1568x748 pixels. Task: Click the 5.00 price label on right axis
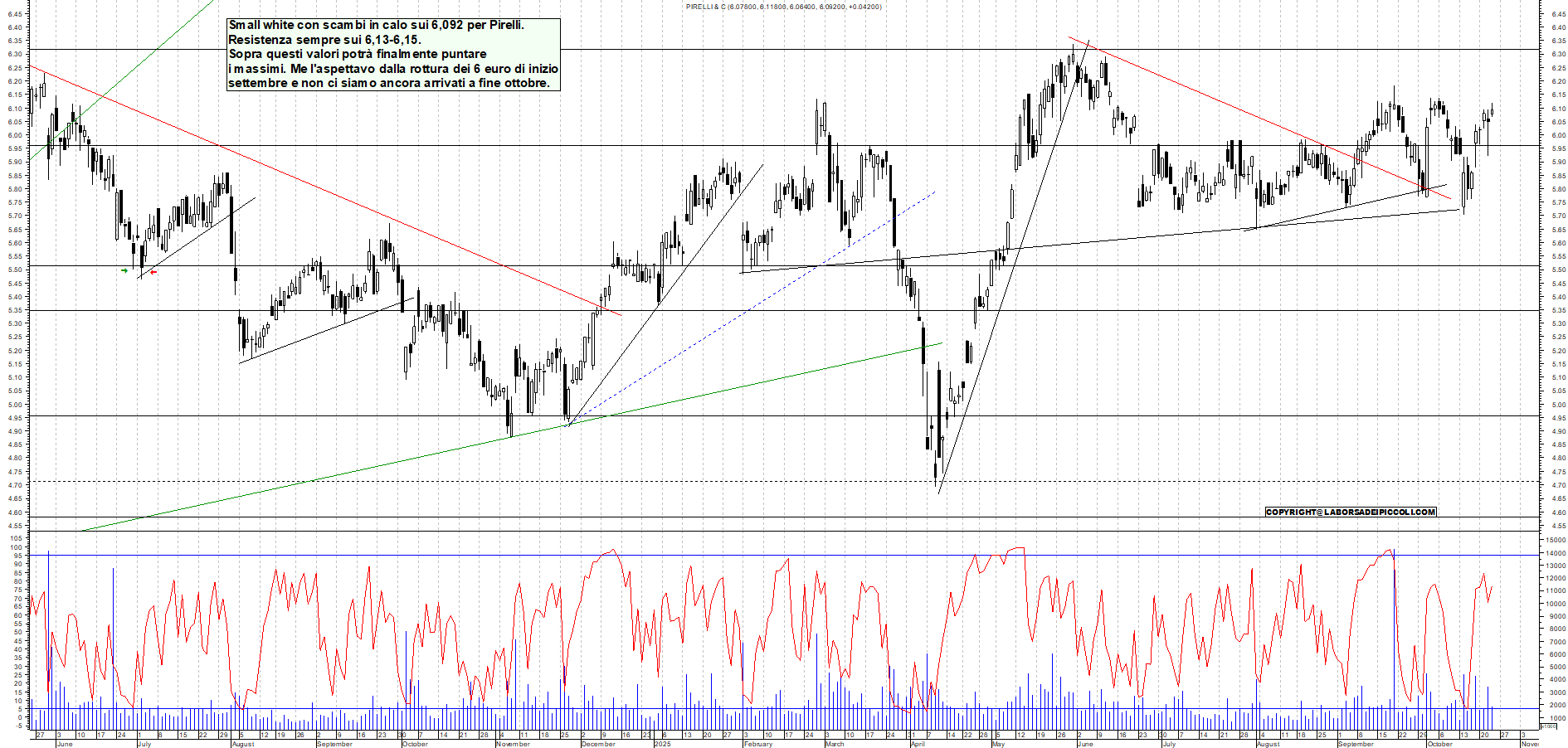(x=1557, y=405)
